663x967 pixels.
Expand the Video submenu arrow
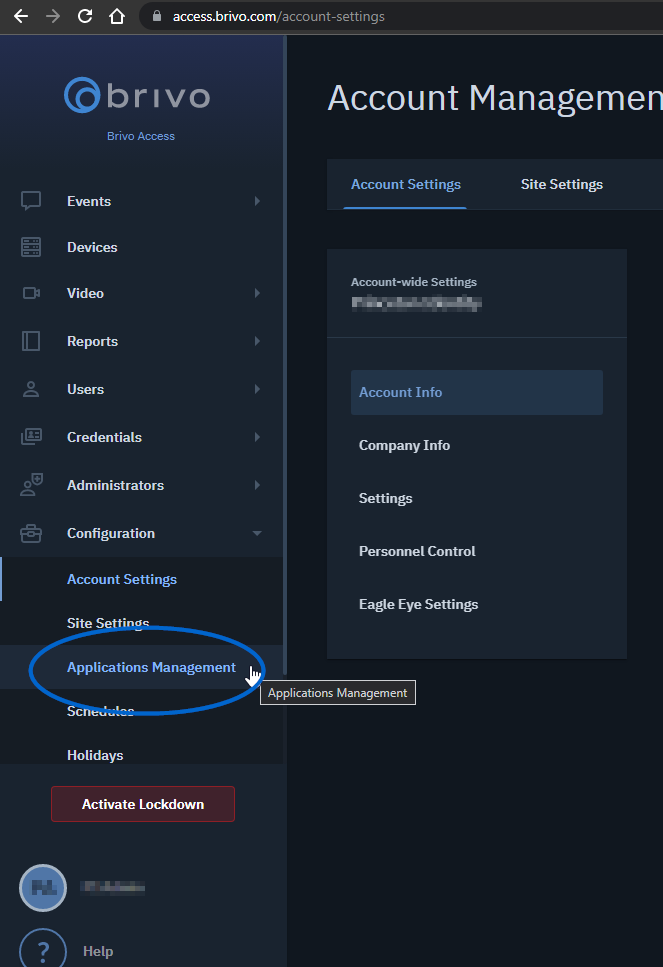(257, 293)
